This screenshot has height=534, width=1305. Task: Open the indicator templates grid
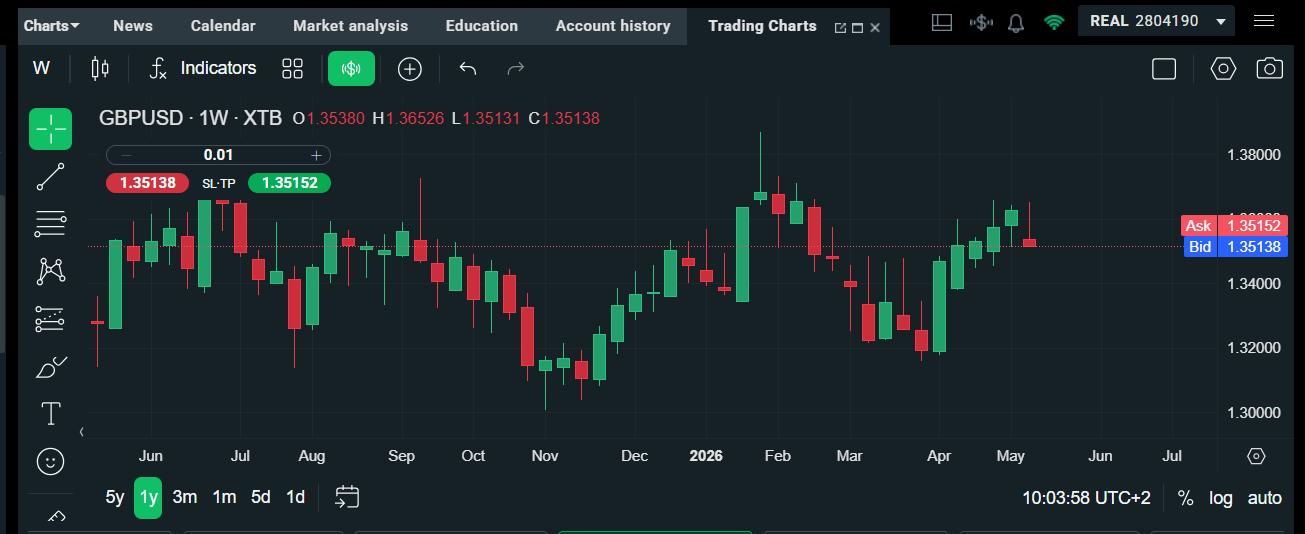(292, 68)
